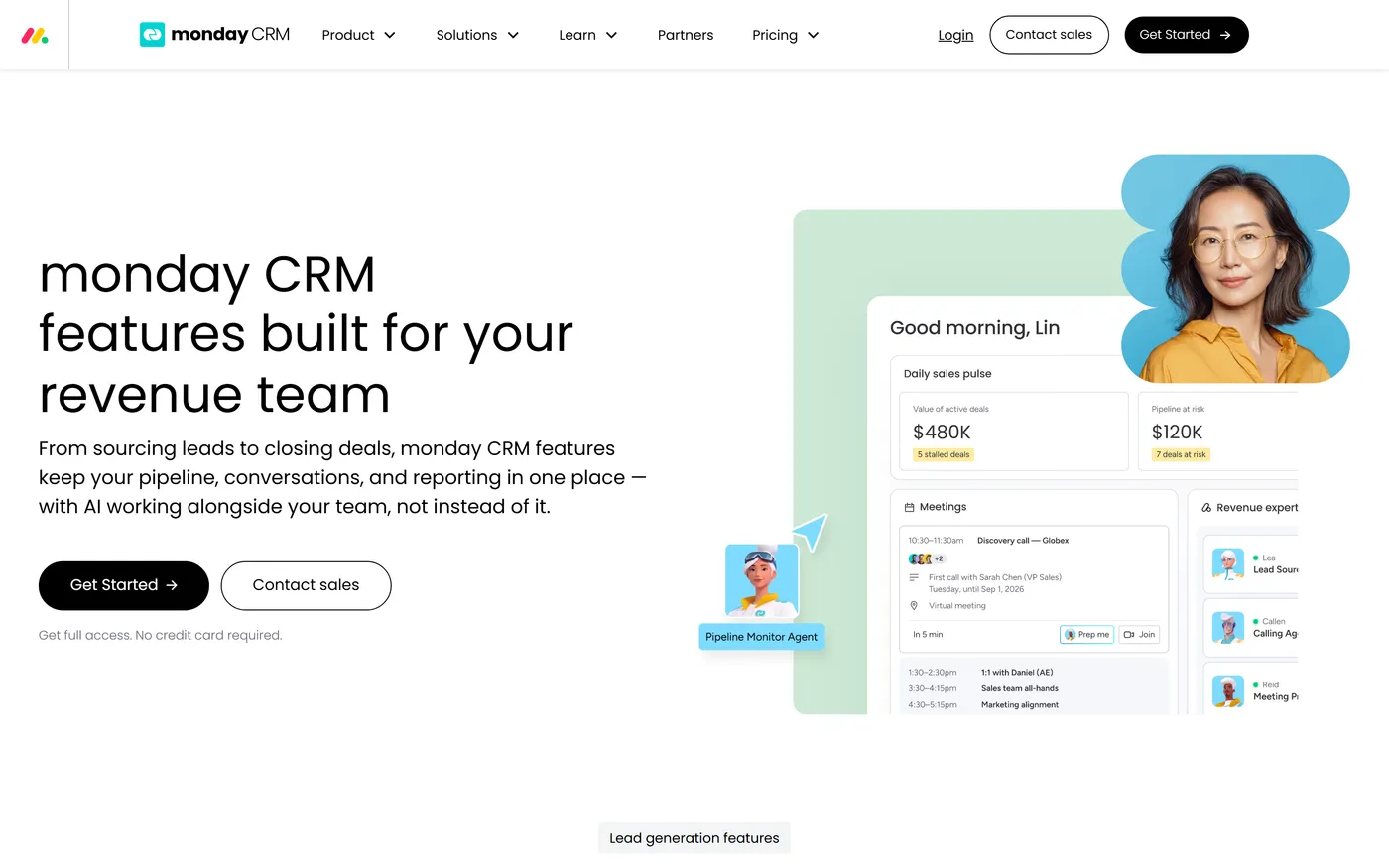Click the Lea Lead Sourcing agent avatar
The width and height of the screenshot is (1389, 868).
1228,563
